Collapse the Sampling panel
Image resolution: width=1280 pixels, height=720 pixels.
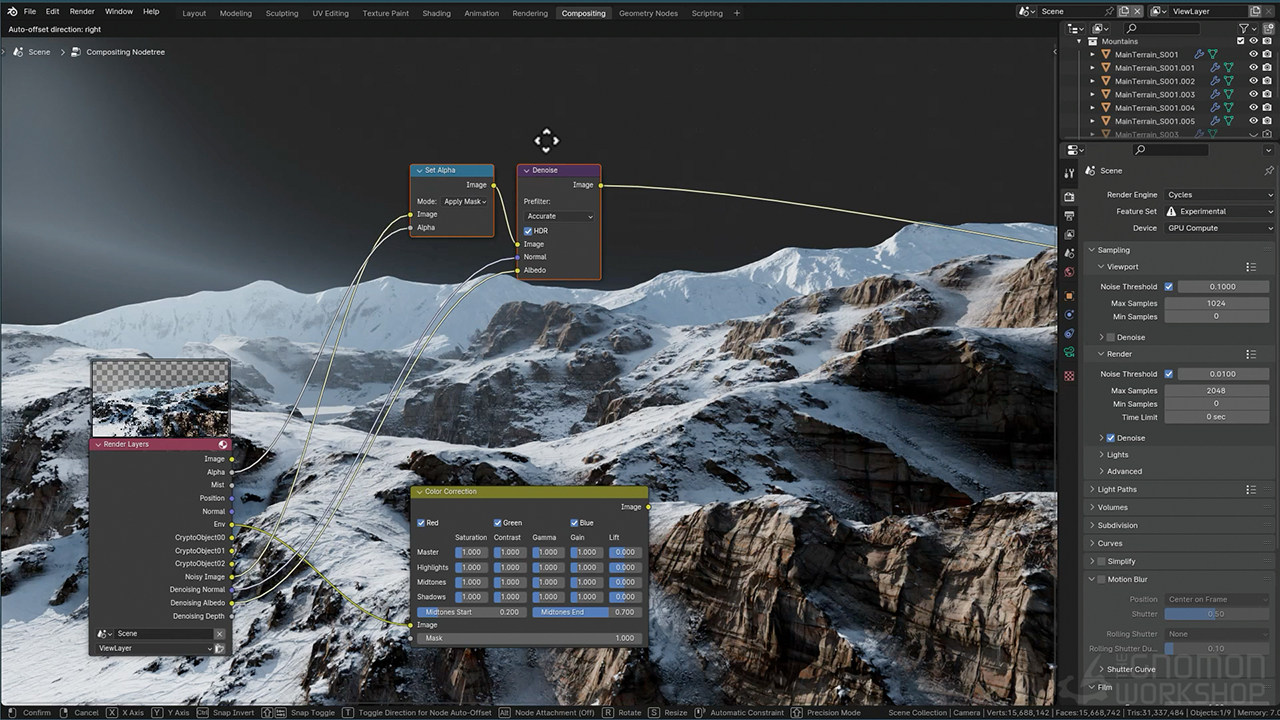1092,250
